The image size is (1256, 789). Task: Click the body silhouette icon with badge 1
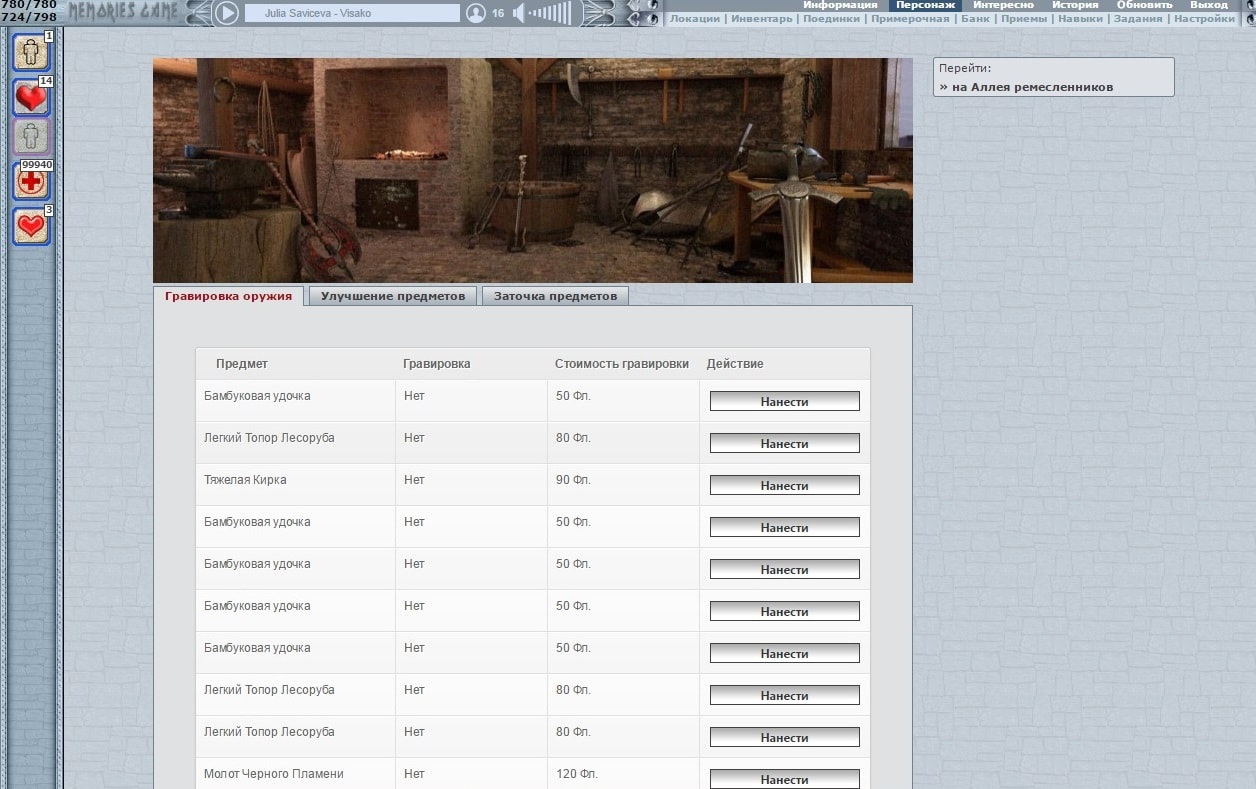pos(30,52)
